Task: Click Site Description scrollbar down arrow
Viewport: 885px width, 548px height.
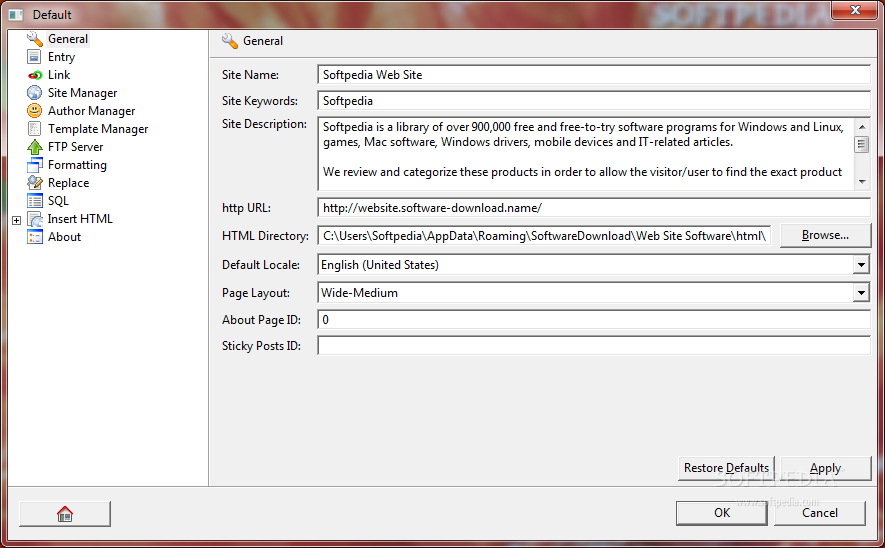Action: (862, 182)
